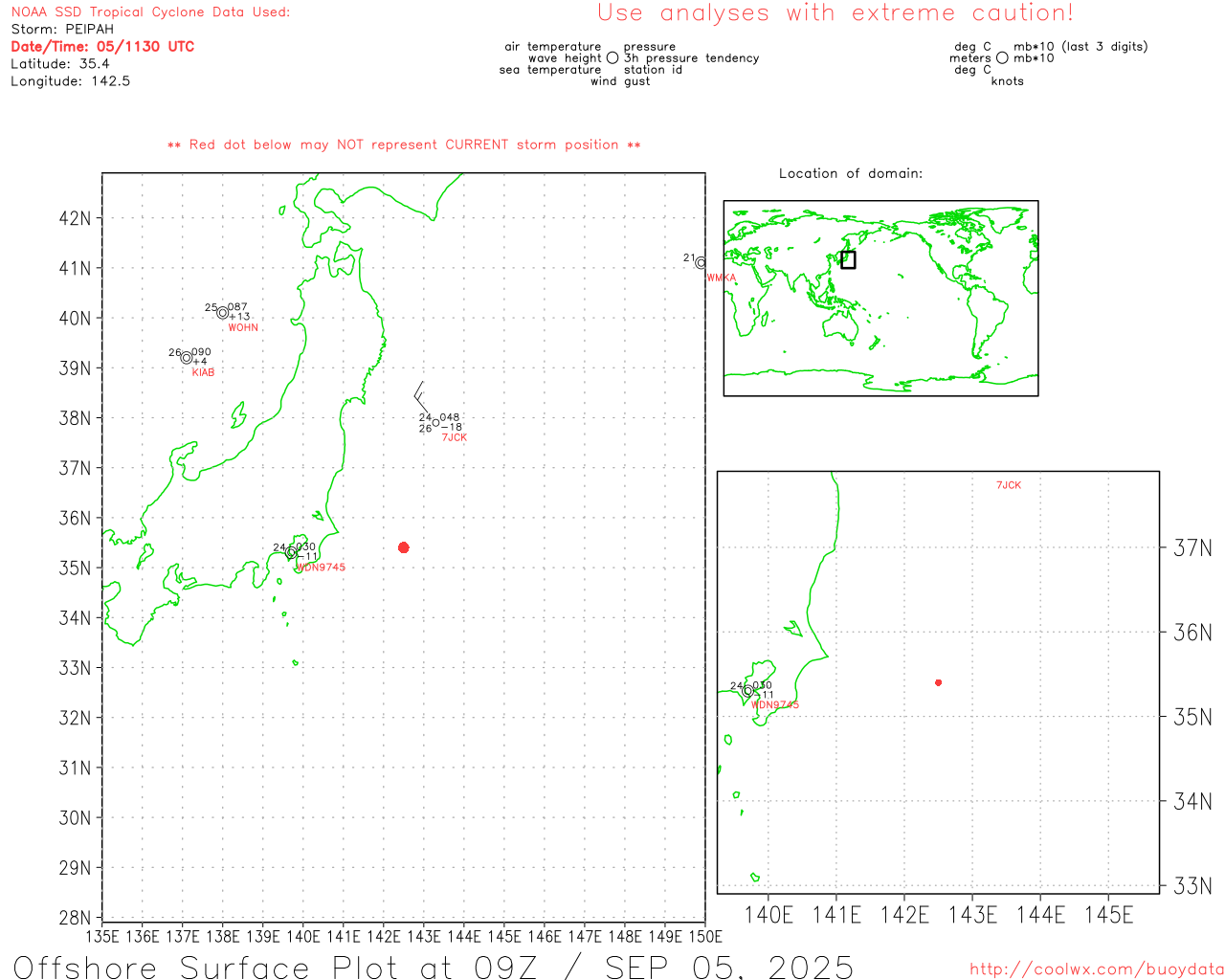This screenshot has height=980, width=1225.
Task: Click the '28N' latitude axis label
Action: tap(75, 918)
